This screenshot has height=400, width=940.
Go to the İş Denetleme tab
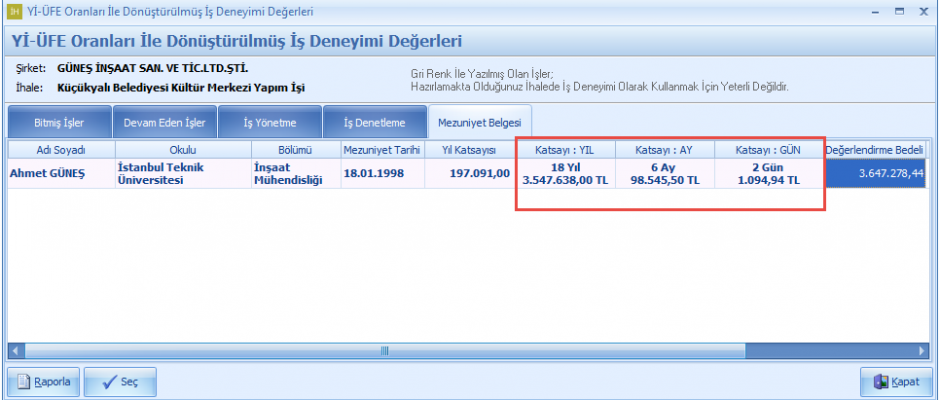(x=374, y=123)
